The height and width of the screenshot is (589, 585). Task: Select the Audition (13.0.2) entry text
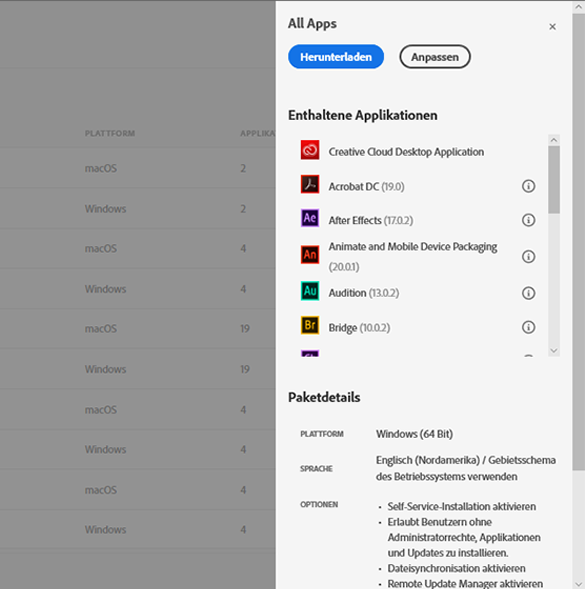[x=364, y=293]
